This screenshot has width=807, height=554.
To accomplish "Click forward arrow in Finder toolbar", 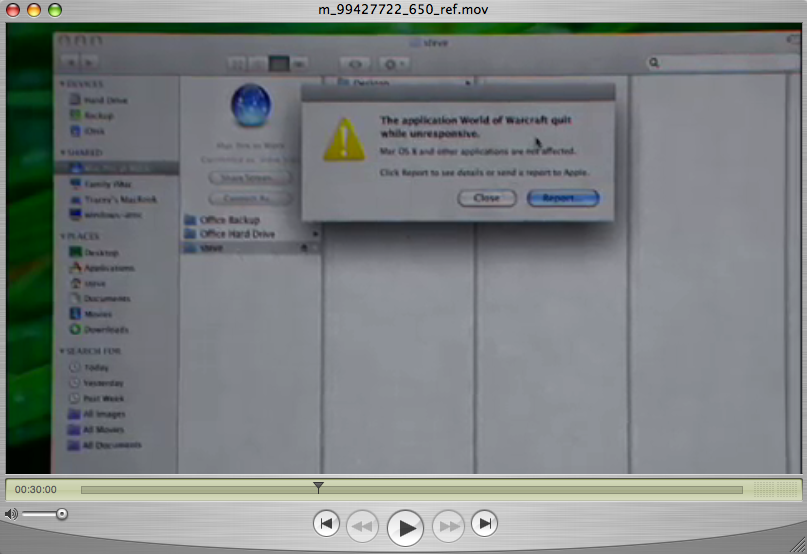I will click(89, 63).
